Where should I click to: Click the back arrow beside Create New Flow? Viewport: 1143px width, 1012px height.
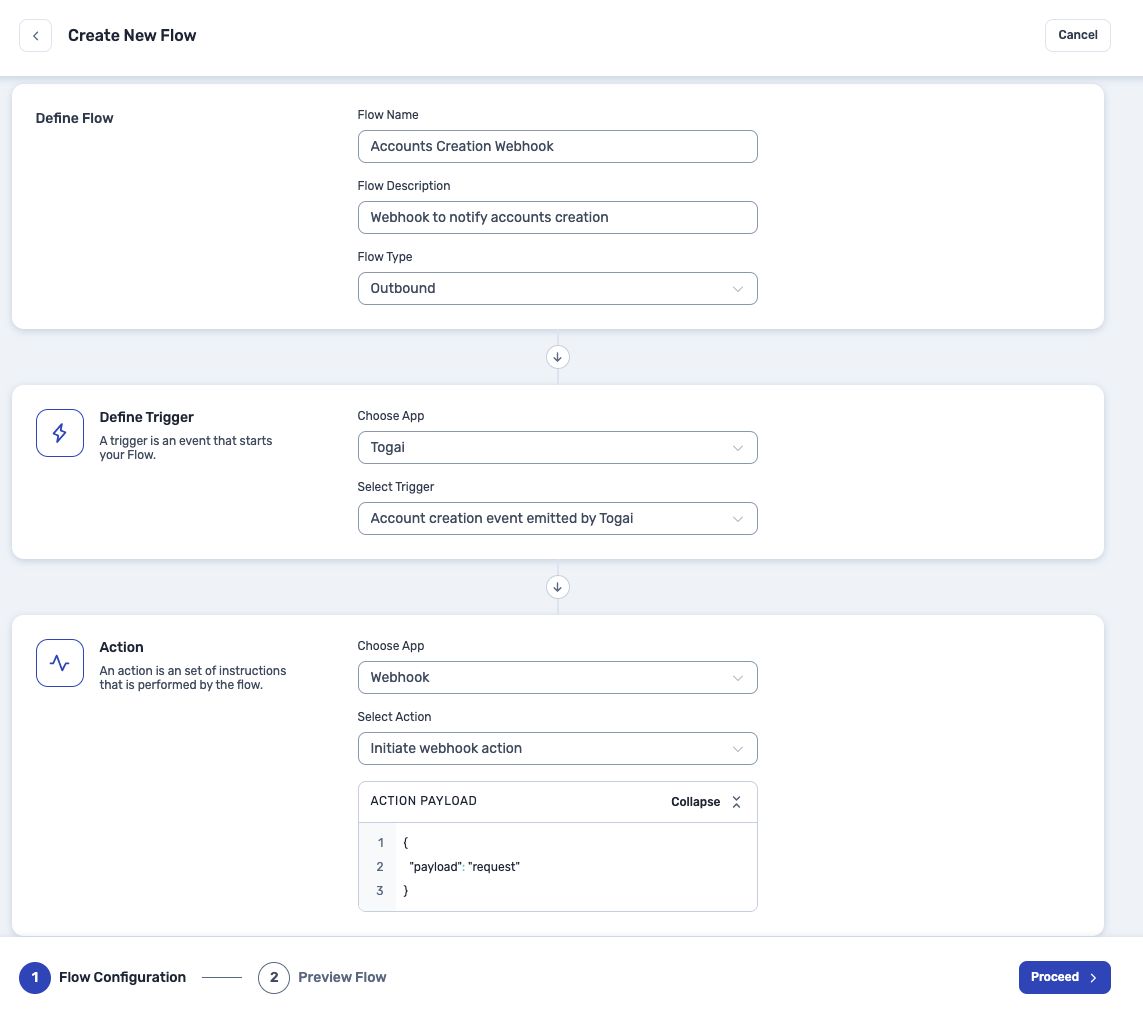tap(35, 35)
